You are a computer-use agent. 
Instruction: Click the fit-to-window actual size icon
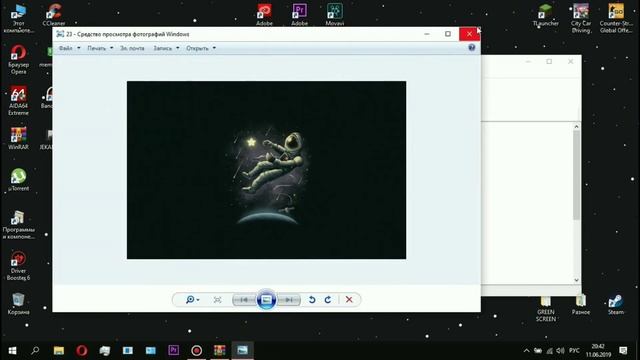(218, 300)
